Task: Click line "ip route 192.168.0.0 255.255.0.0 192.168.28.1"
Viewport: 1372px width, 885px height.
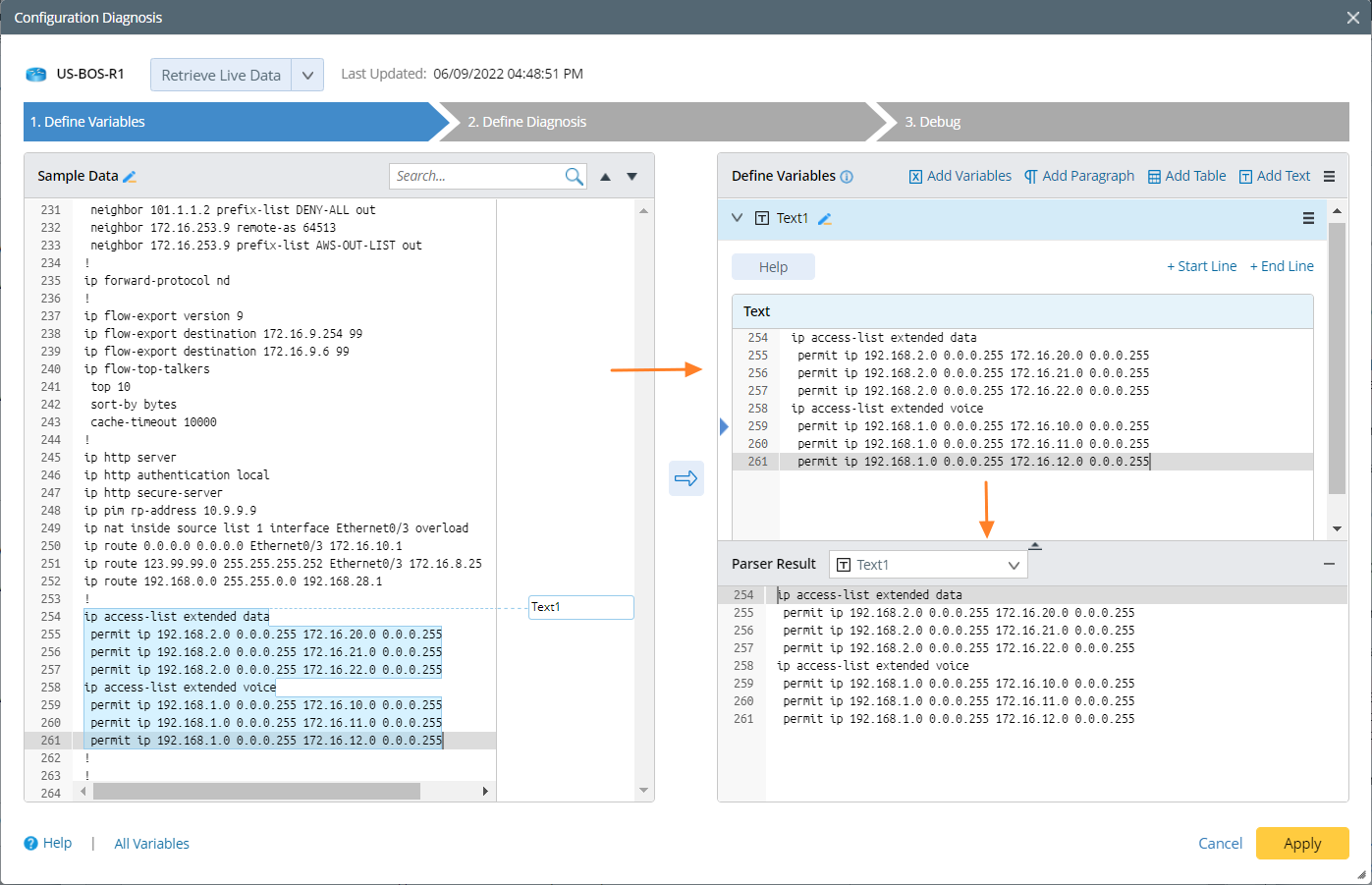Action: pos(234,581)
